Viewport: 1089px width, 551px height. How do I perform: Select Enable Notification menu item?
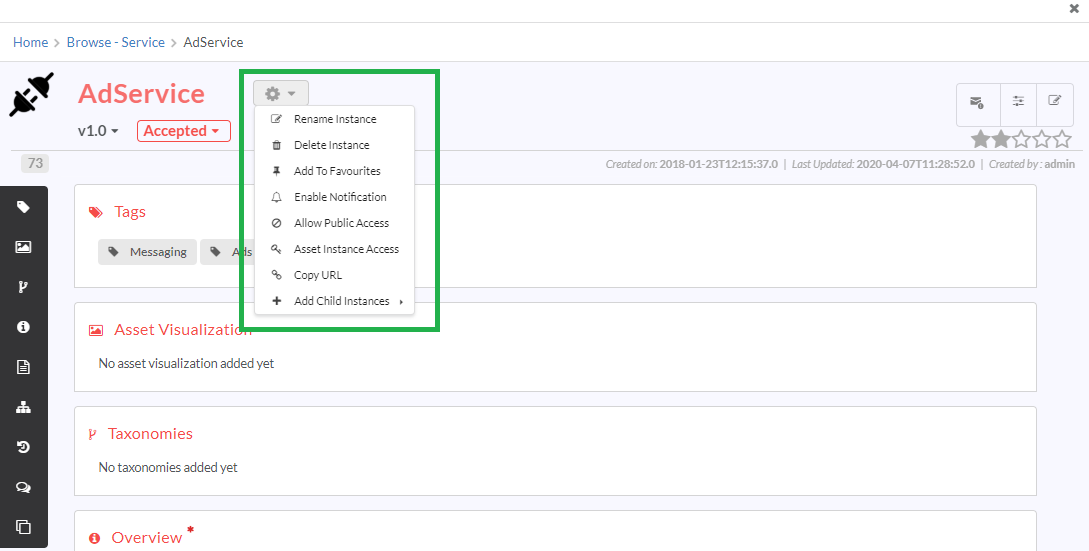tap(335, 197)
